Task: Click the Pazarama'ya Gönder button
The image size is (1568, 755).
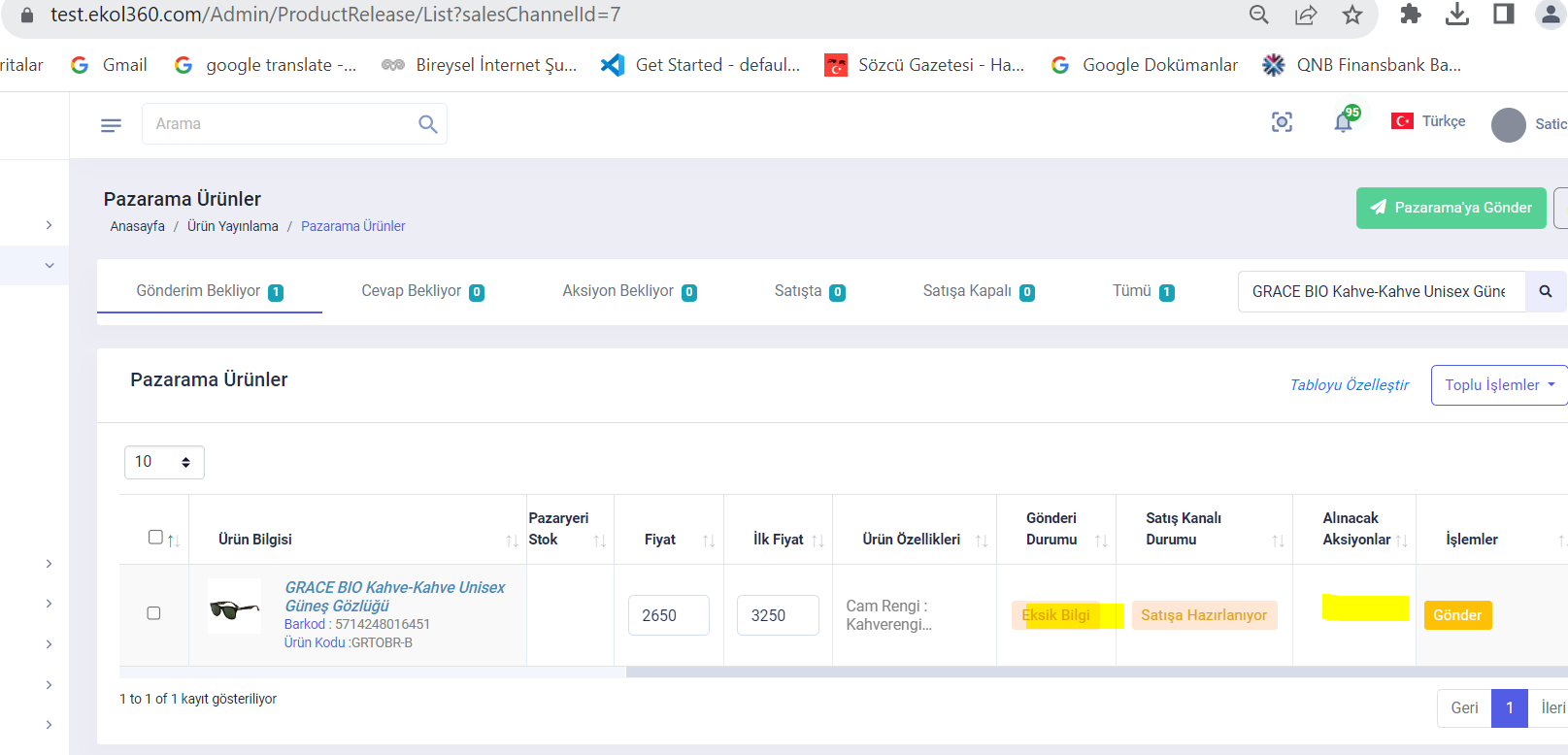Action: pos(1451,208)
